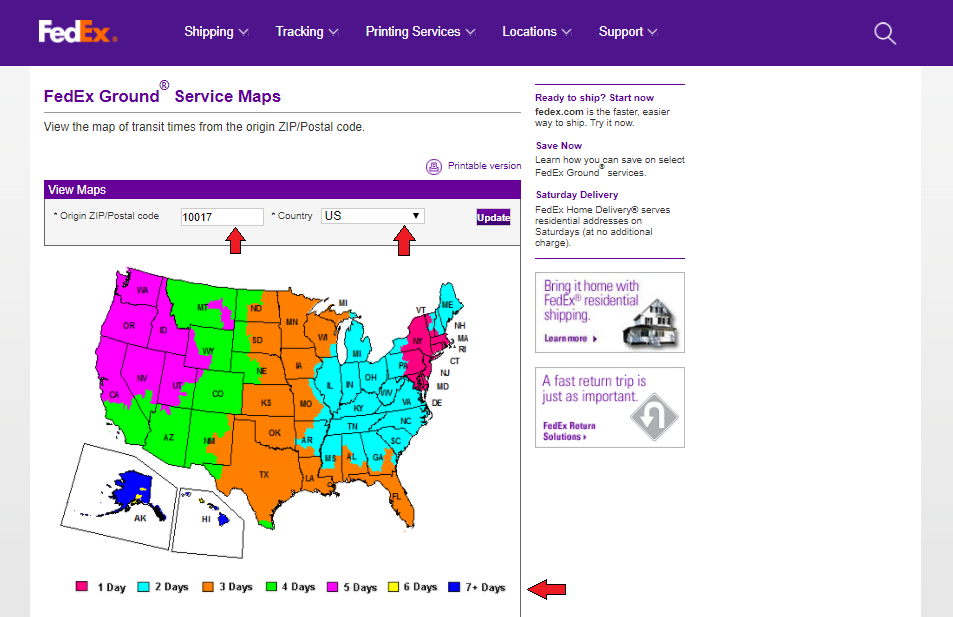Open the Country dropdown showing US
Screen dimensions: 953x617
tap(373, 216)
